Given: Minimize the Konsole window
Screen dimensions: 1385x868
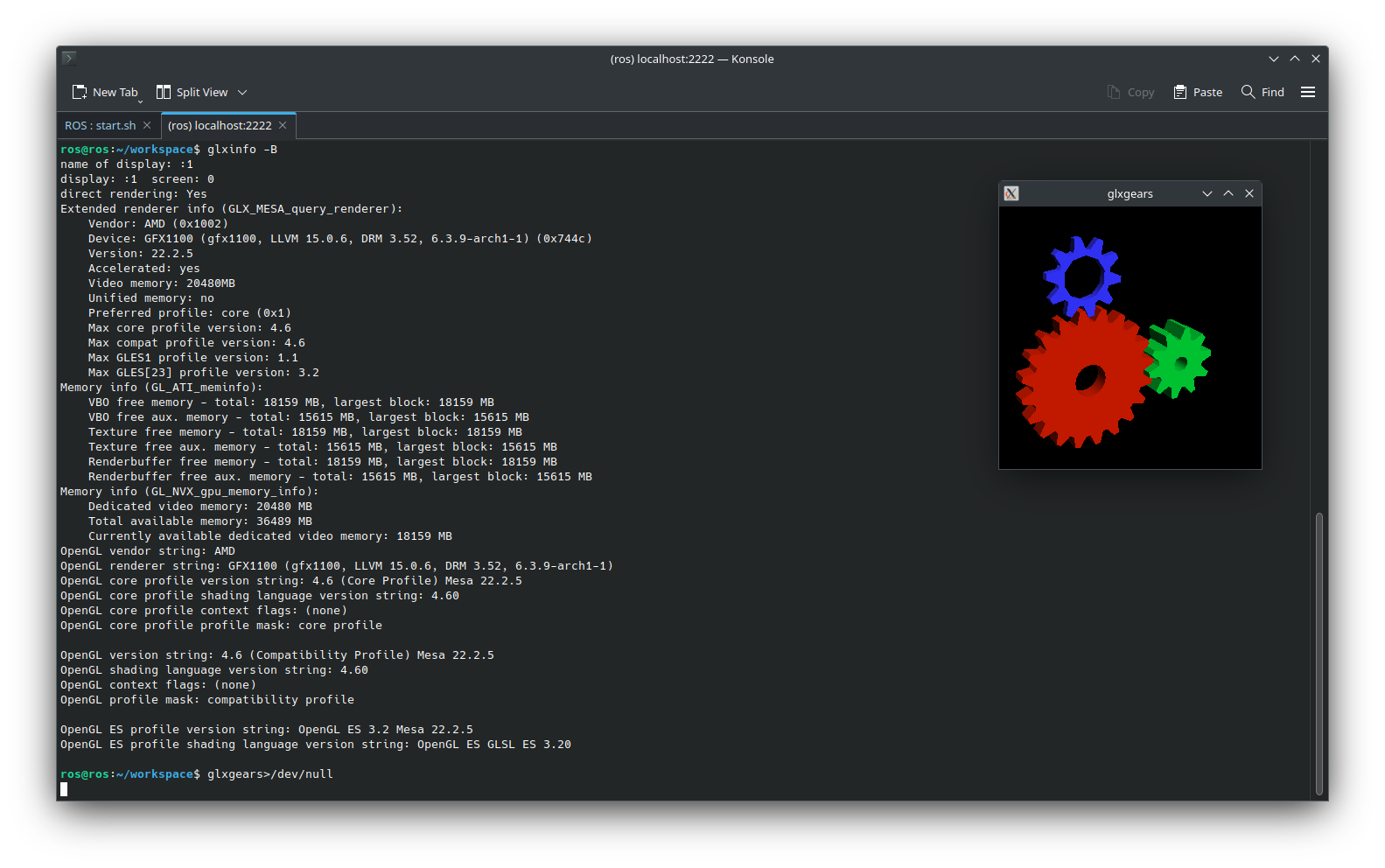Looking at the screenshot, I should click(1274, 59).
